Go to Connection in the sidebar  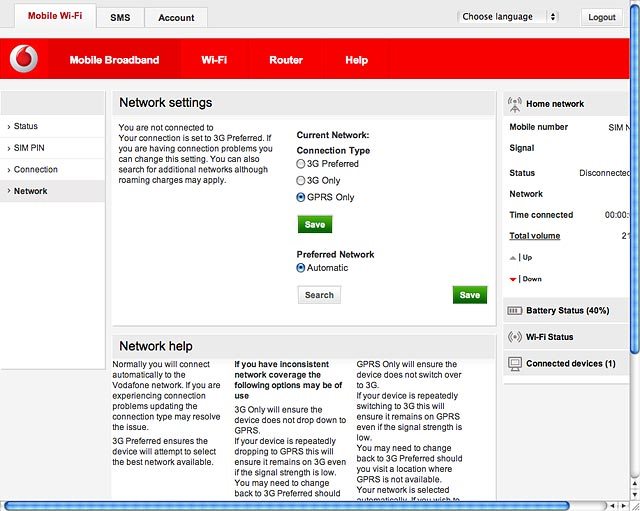point(53,169)
